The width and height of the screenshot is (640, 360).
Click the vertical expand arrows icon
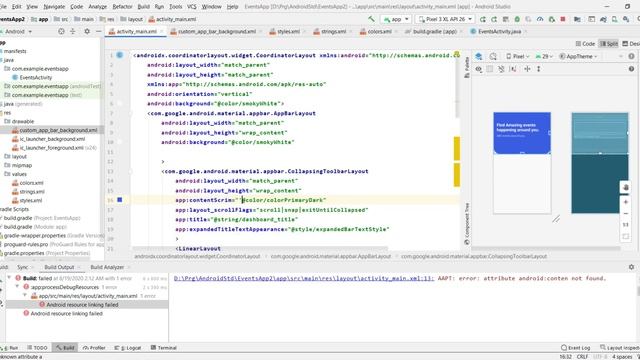coord(539,69)
